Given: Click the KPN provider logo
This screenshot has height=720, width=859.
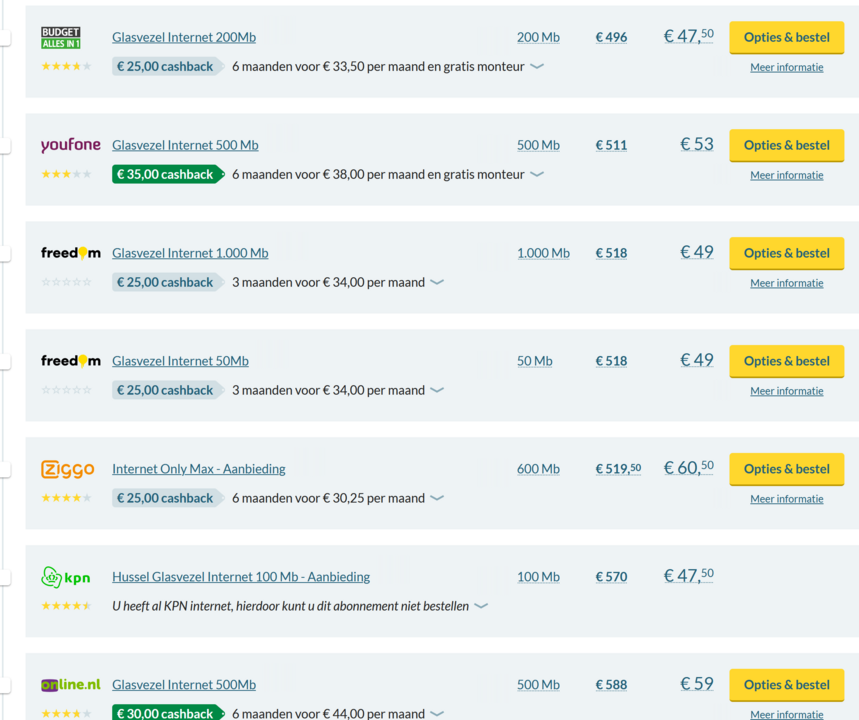Looking at the screenshot, I should 66,577.
